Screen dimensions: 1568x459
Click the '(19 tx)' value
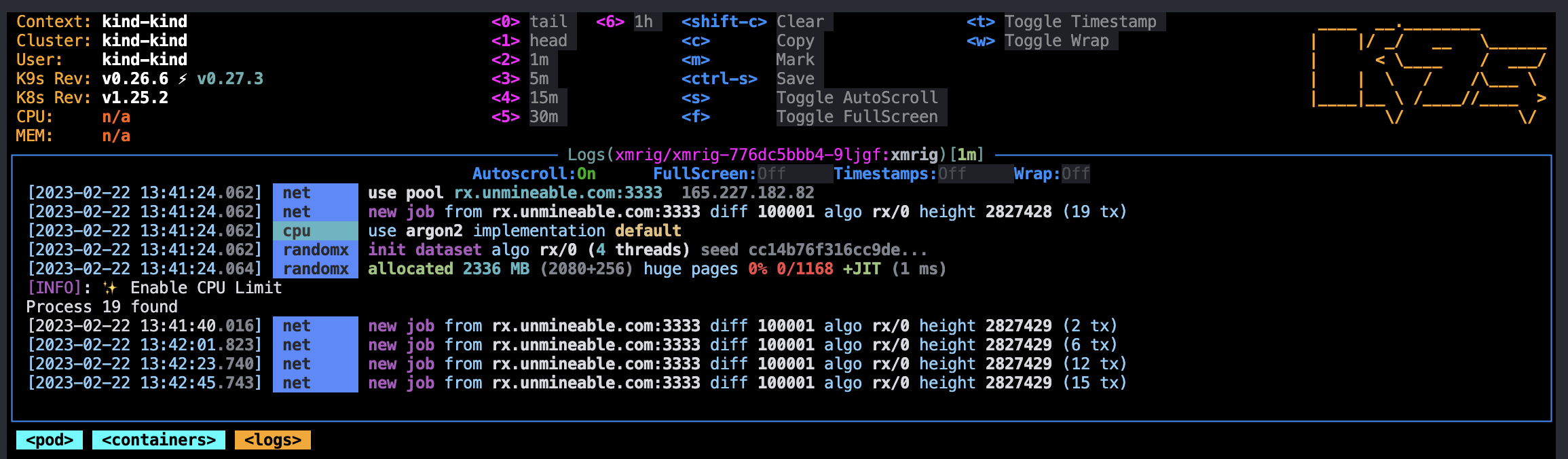coord(1095,212)
